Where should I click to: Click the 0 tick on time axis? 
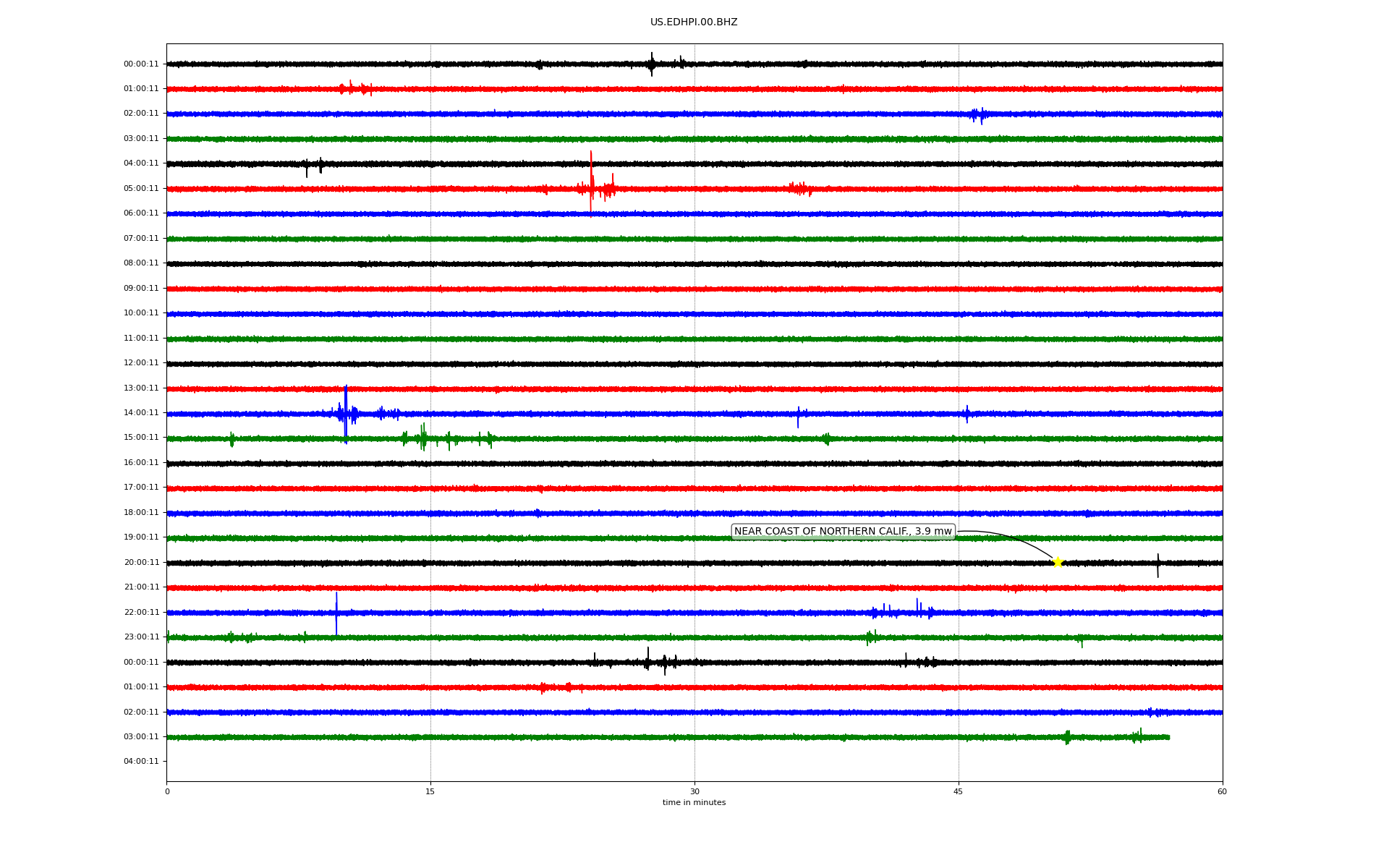pyautogui.click(x=167, y=792)
